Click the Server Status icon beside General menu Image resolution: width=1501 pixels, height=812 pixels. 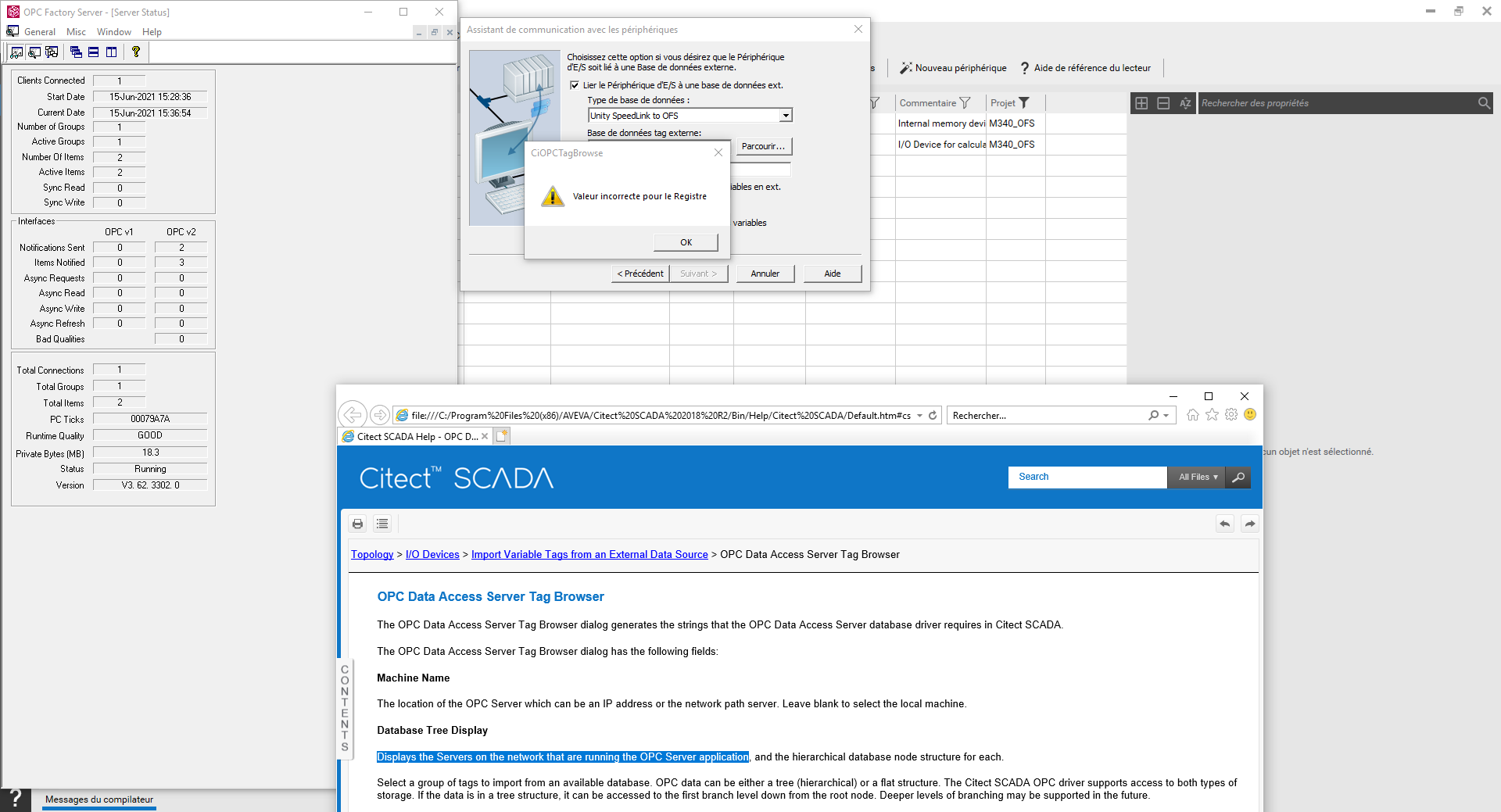tap(13, 31)
